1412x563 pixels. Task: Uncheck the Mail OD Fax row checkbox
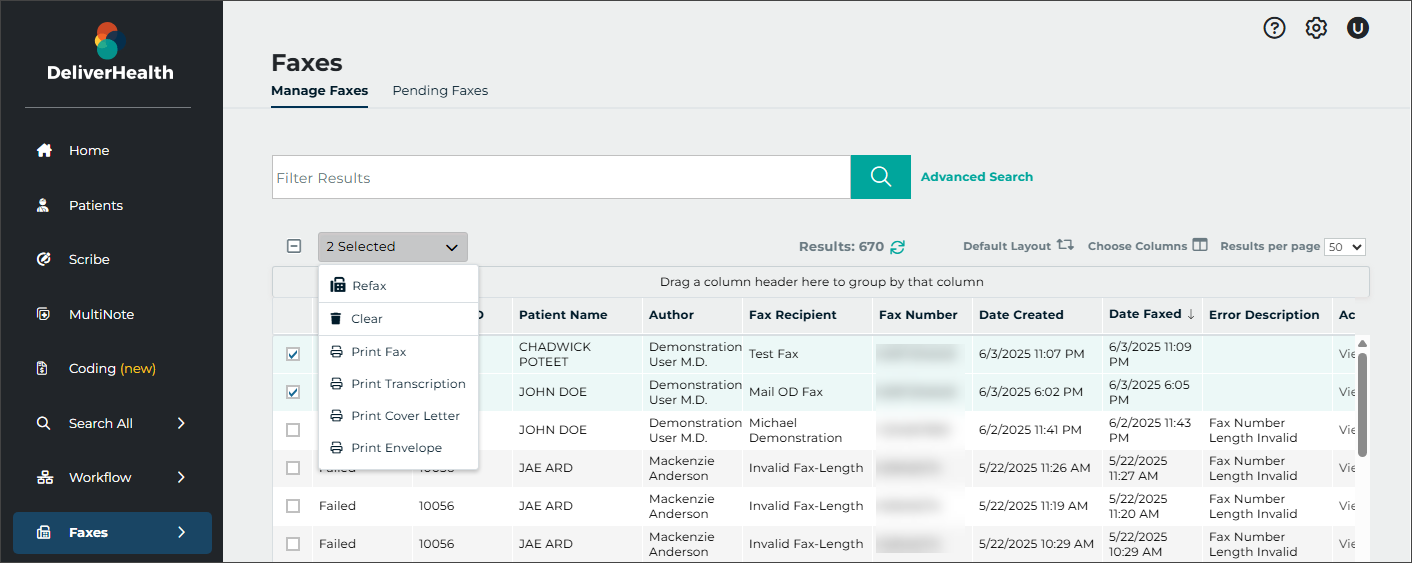(293, 392)
